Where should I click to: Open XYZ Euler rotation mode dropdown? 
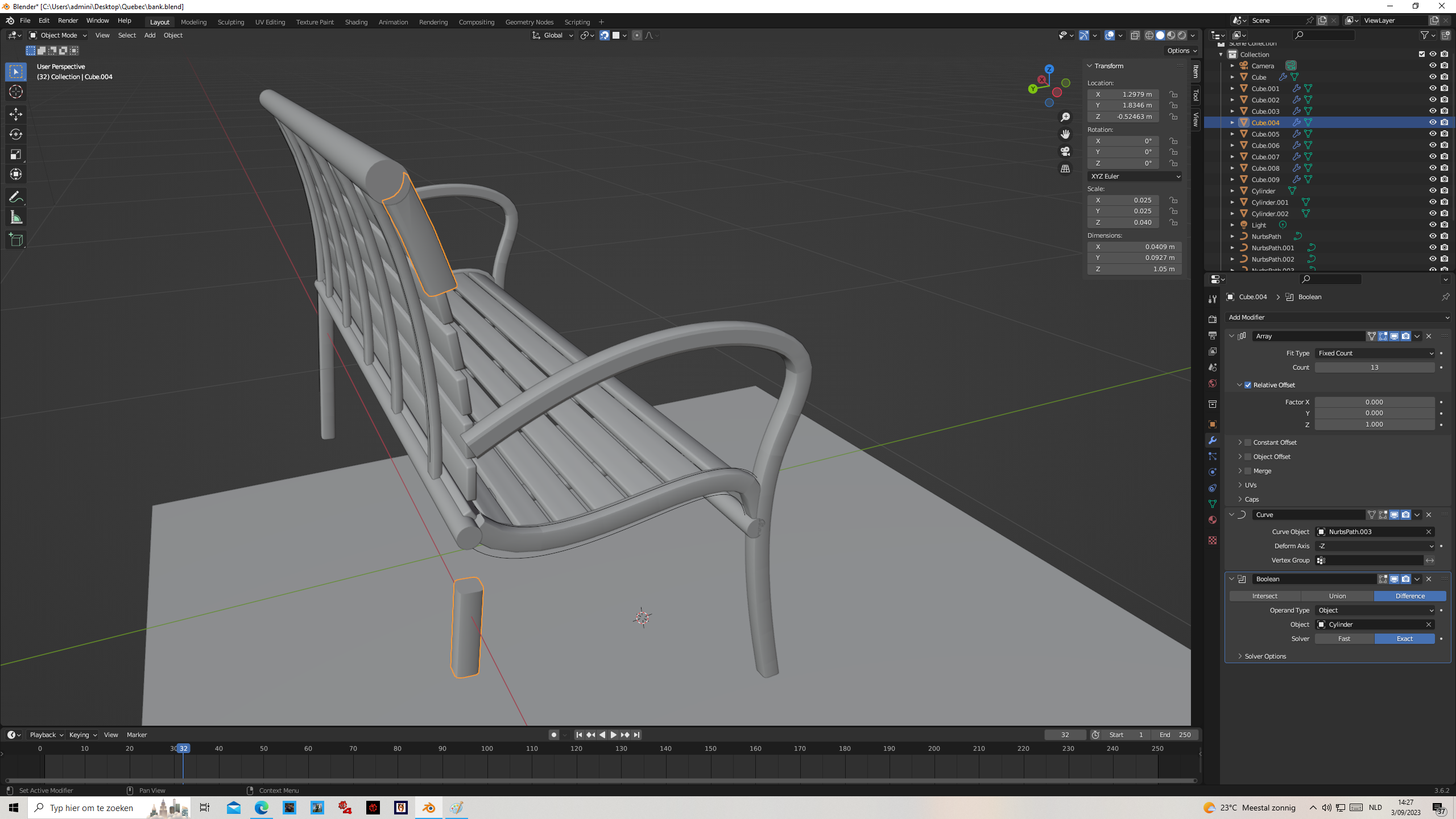[1135, 176]
